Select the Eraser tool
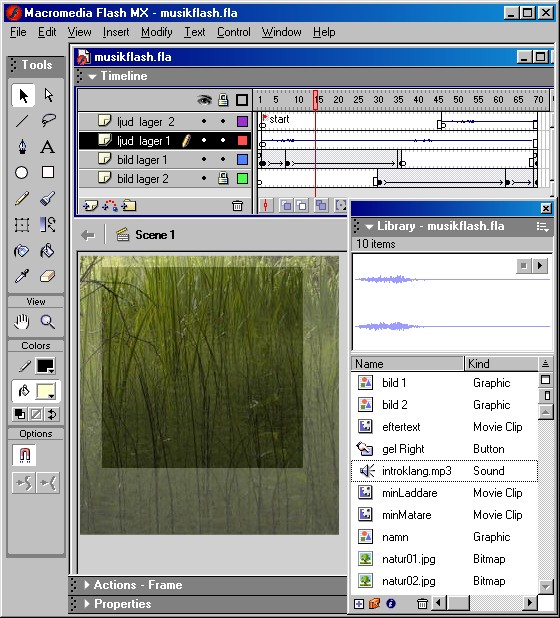This screenshot has width=560, height=618. [47, 276]
